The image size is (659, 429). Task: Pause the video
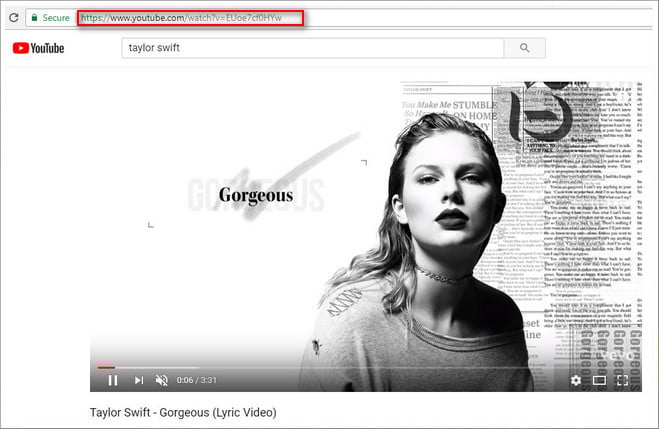pyautogui.click(x=113, y=380)
